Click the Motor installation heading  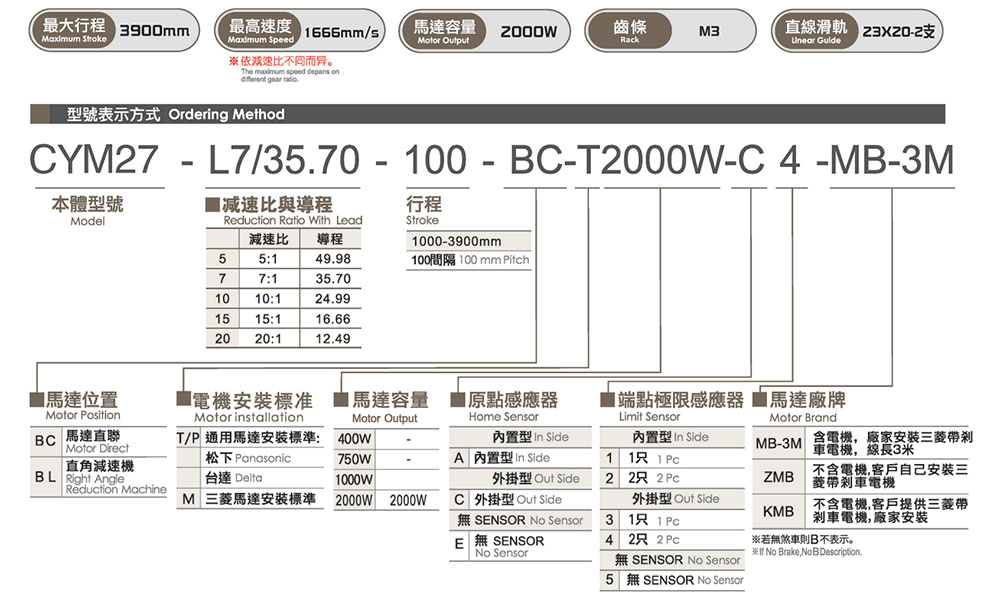pos(249,417)
